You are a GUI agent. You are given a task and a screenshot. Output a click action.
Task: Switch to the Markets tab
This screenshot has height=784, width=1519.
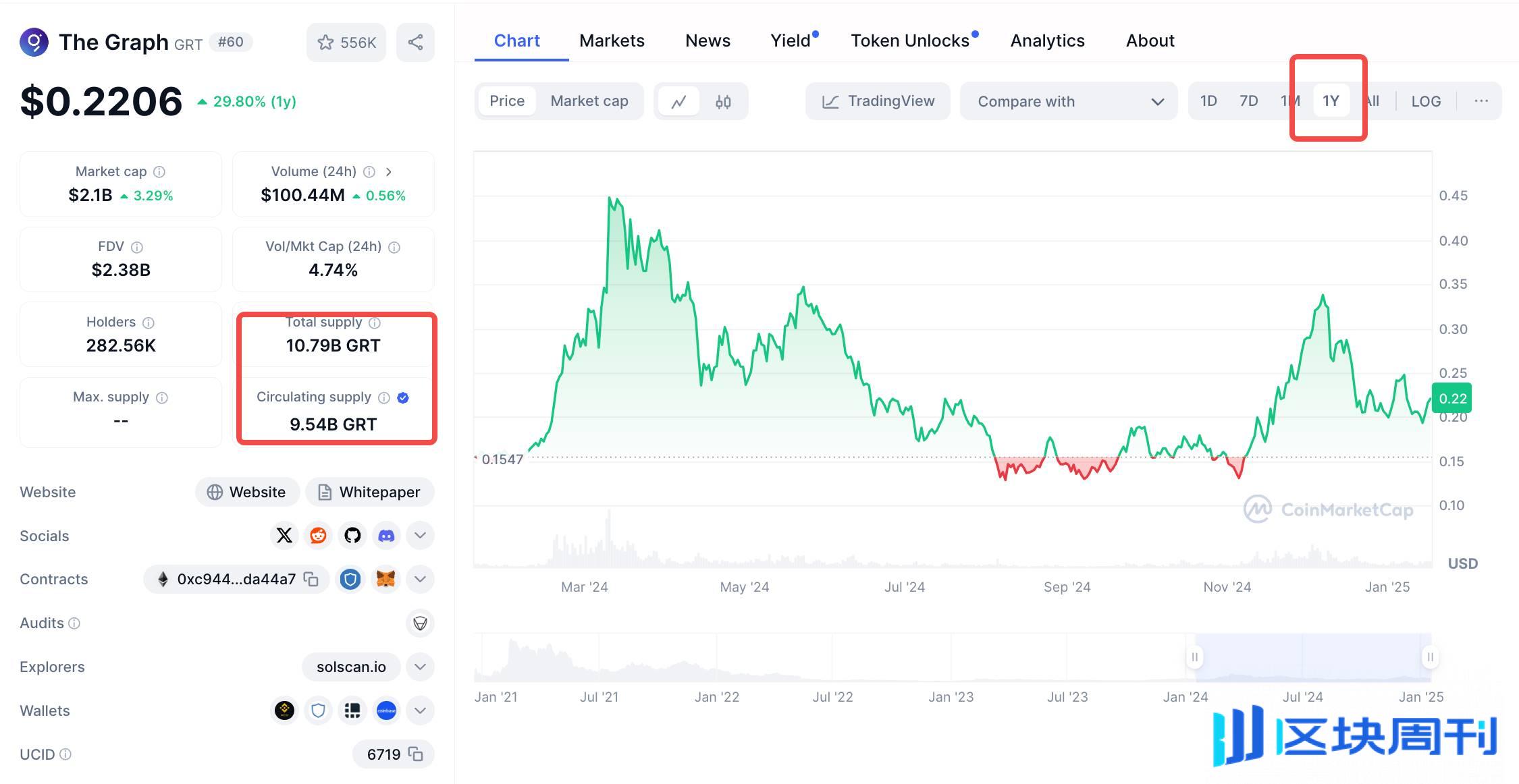(x=612, y=41)
